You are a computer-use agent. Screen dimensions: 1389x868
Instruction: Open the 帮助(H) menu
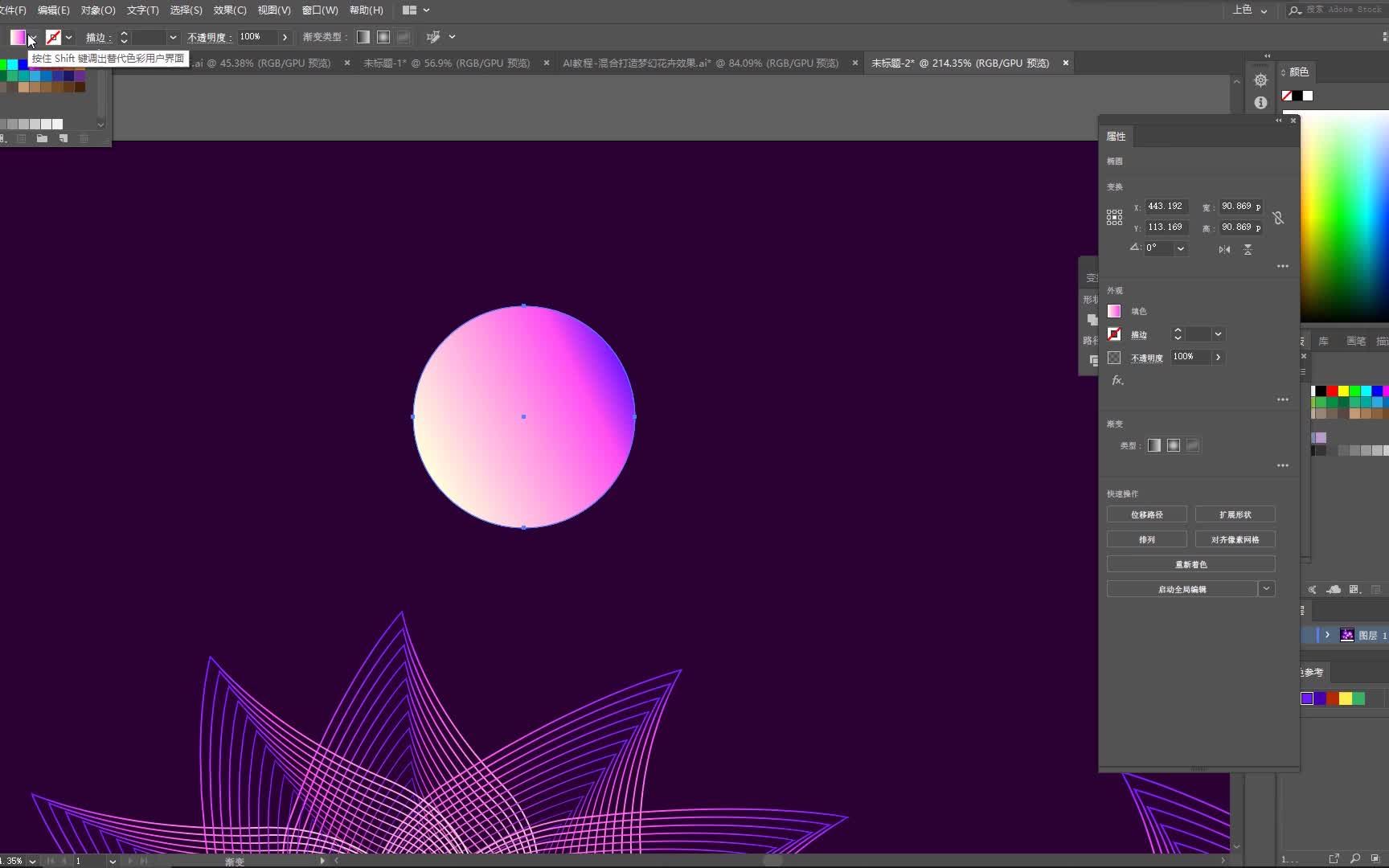click(367, 10)
